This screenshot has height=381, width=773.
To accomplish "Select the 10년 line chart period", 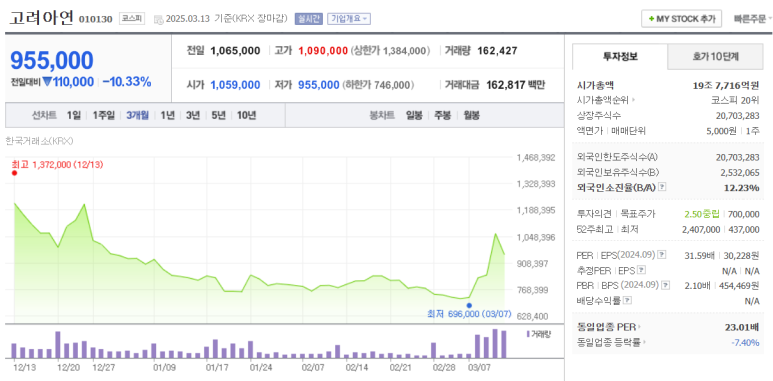I will point(246,115).
